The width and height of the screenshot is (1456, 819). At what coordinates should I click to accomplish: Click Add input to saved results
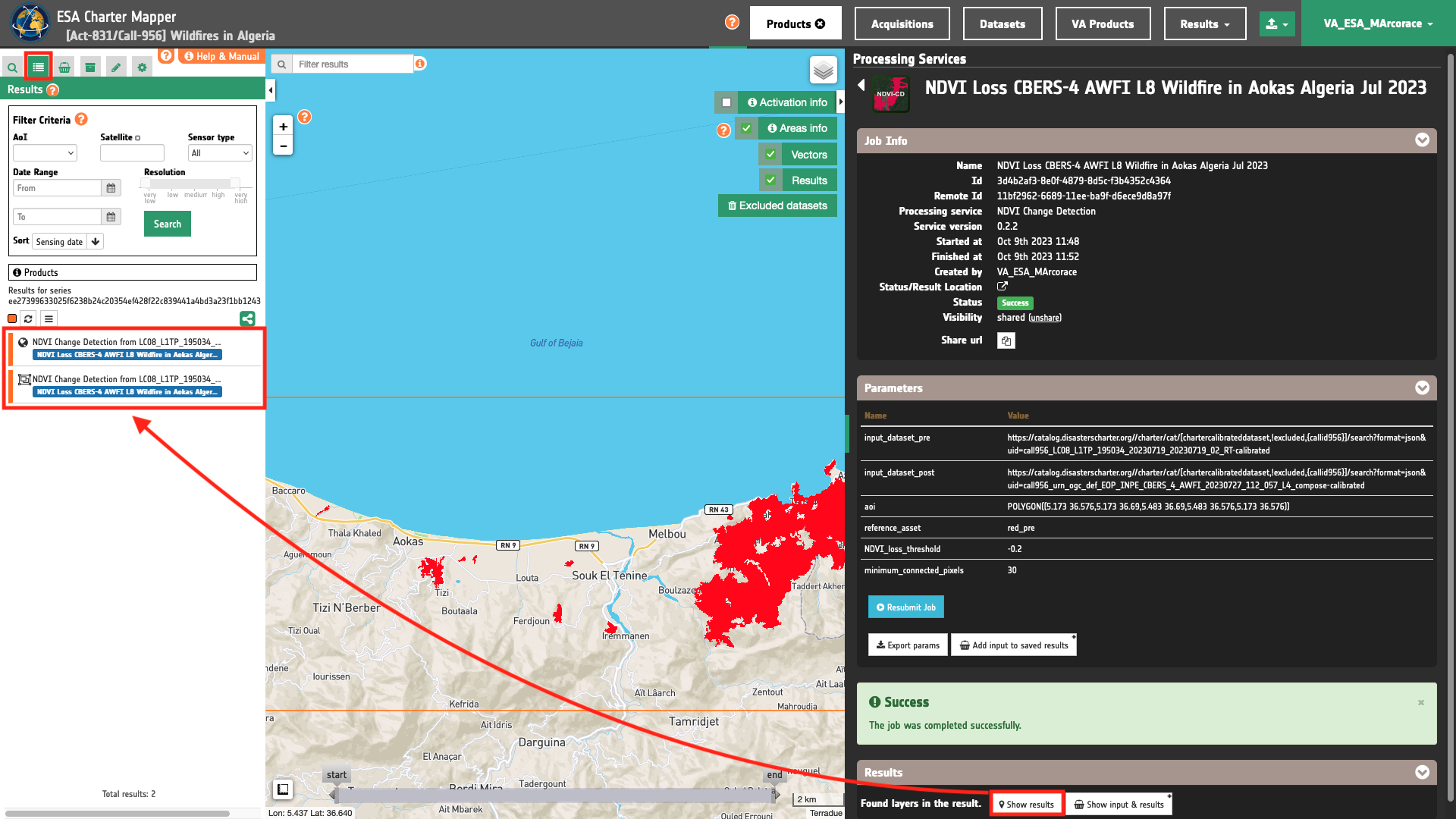[1014, 645]
